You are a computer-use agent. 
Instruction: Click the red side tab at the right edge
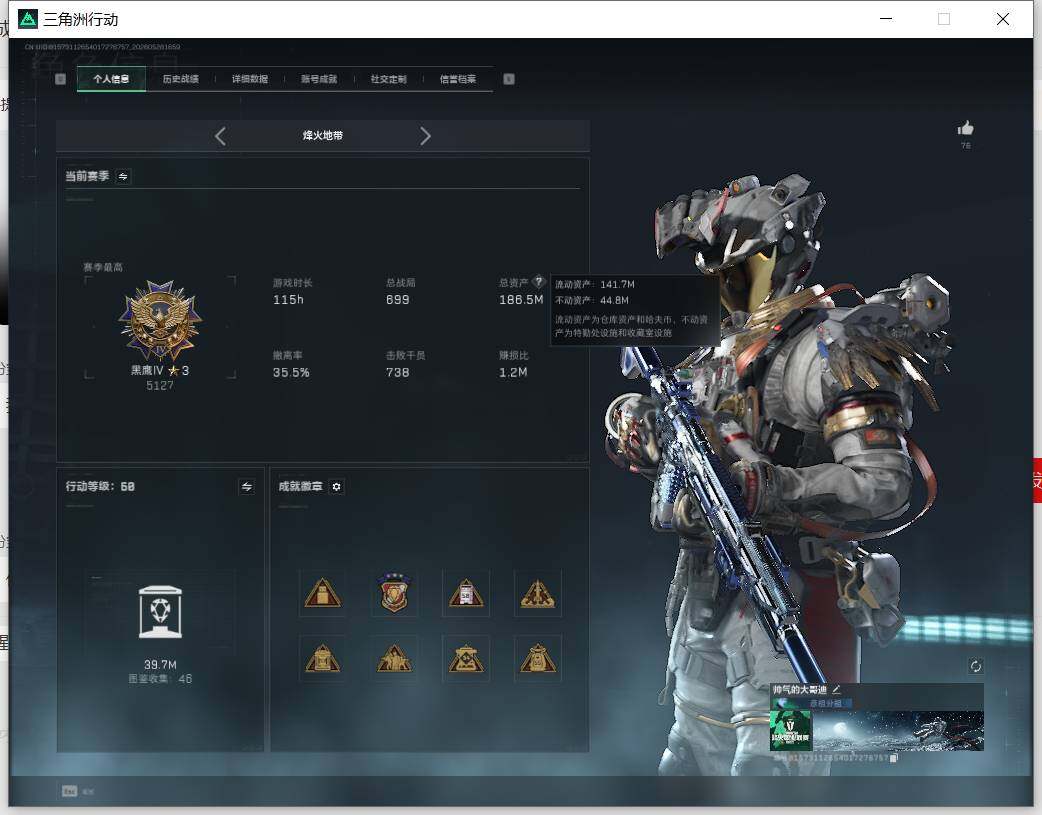[1037, 481]
